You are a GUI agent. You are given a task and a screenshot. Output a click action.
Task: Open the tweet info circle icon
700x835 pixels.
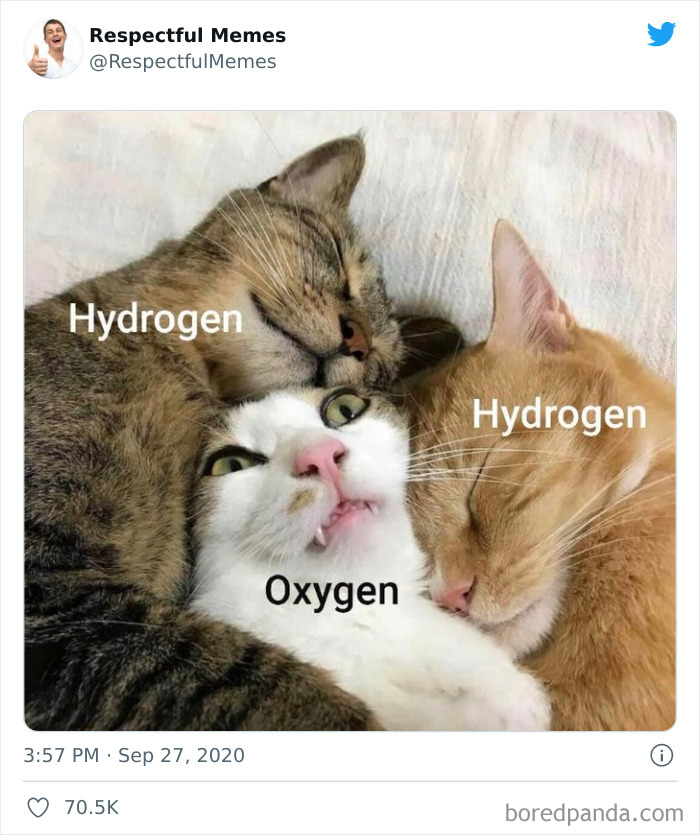point(662,755)
